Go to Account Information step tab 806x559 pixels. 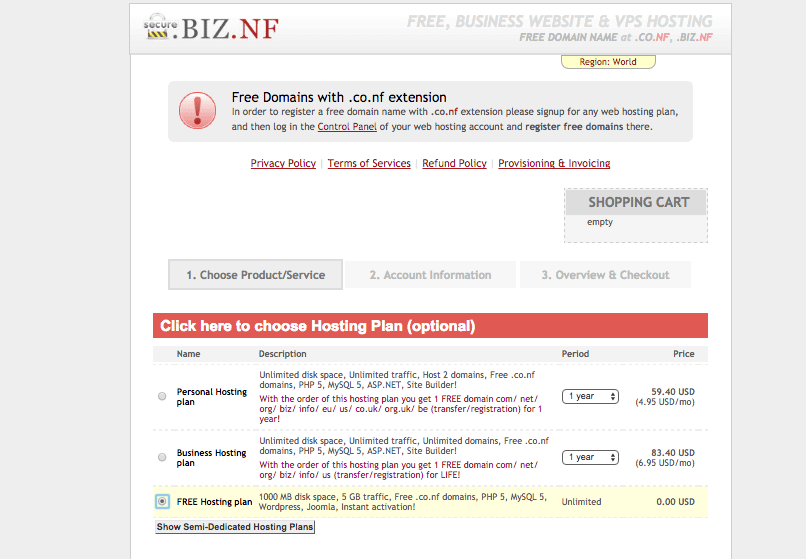tap(430, 275)
